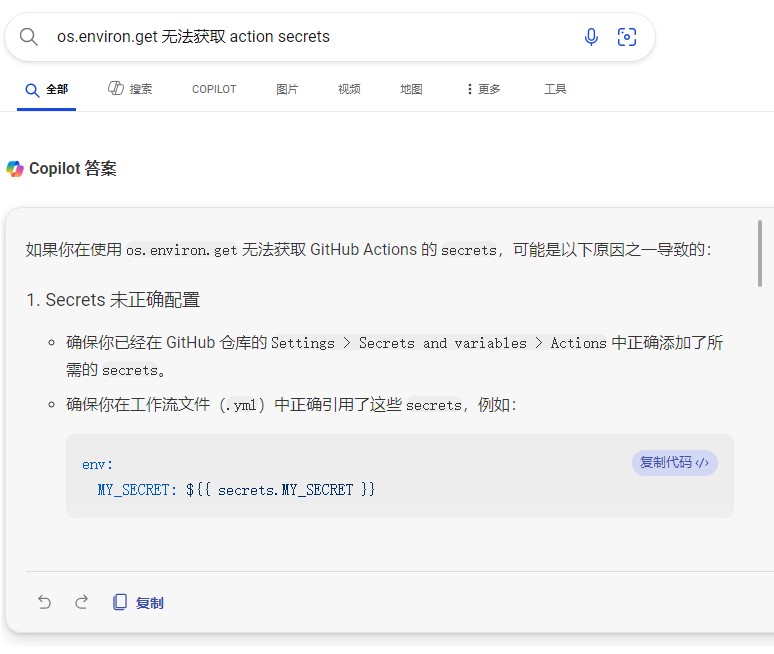Switch to the 搜索 tab
The width and height of the screenshot is (774, 654).
(130, 89)
